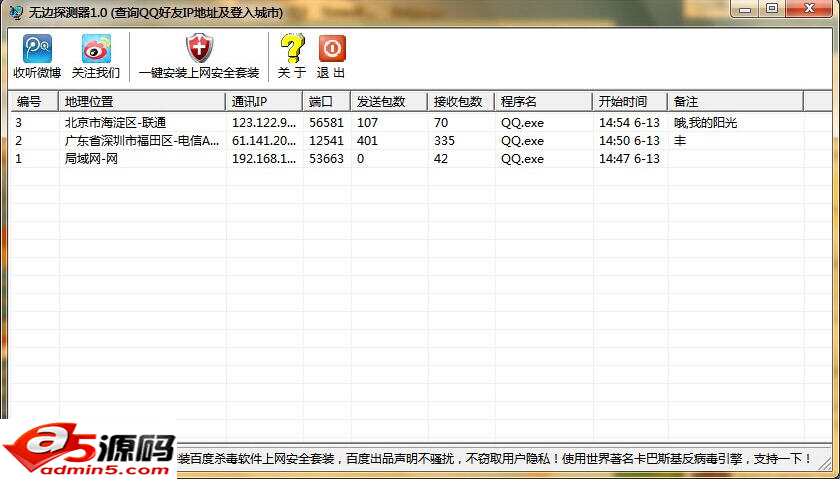The height and width of the screenshot is (479, 840).
Task: Sort by 程序名 column header
Action: pos(543,101)
